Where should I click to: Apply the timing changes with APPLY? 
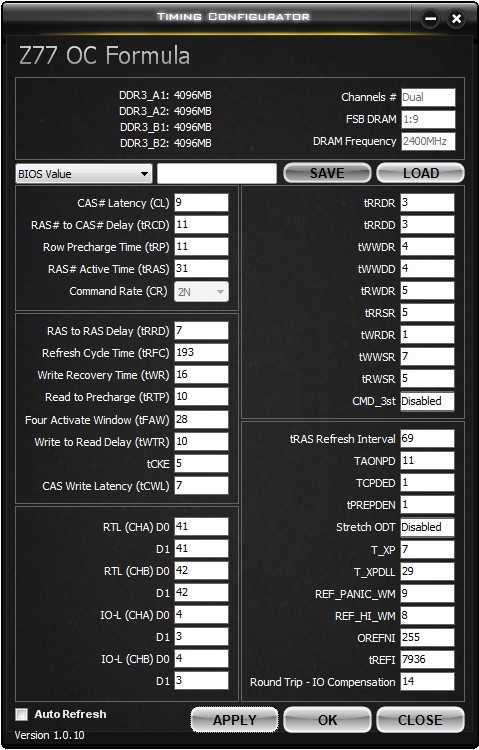coord(234,720)
